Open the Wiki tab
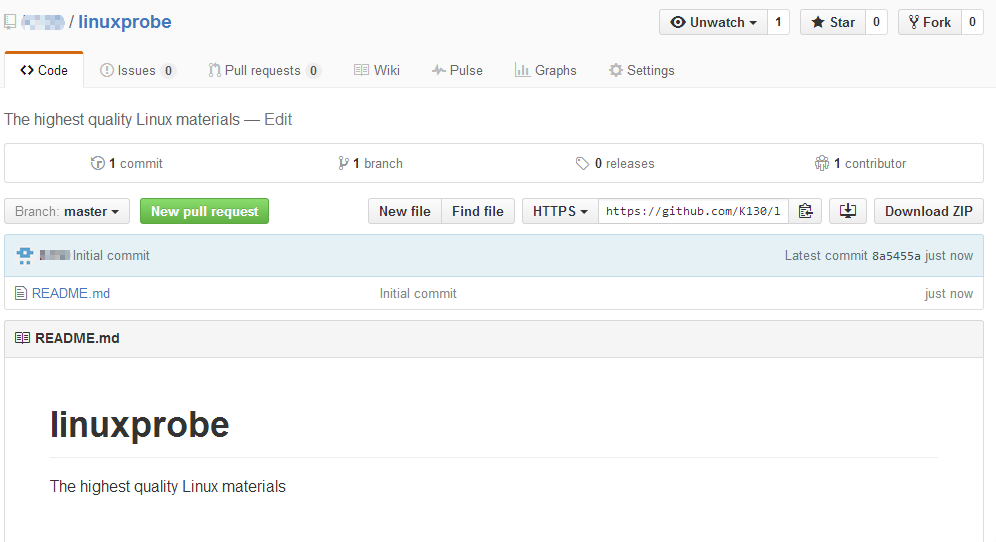 pos(377,71)
